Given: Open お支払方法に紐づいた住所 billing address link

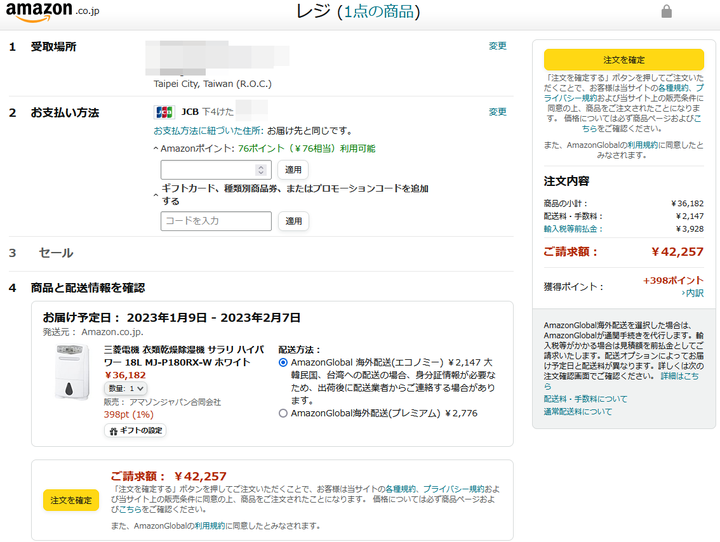Looking at the screenshot, I should tap(208, 131).
